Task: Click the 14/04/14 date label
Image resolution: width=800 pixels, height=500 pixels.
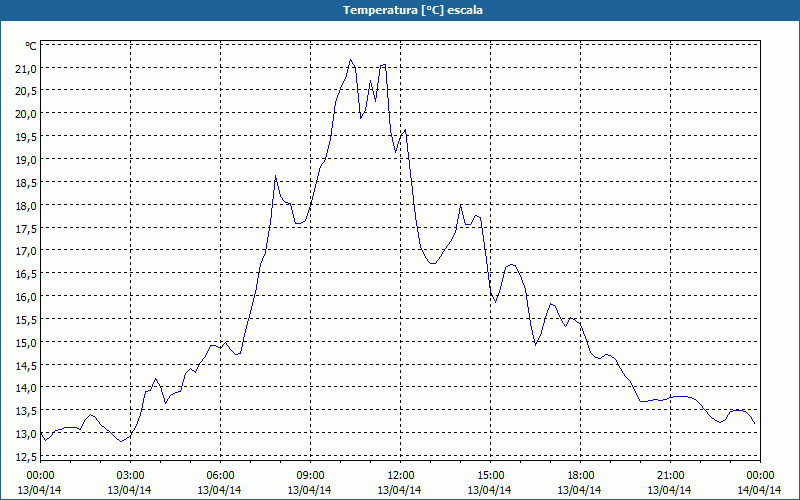Action: 760,490
